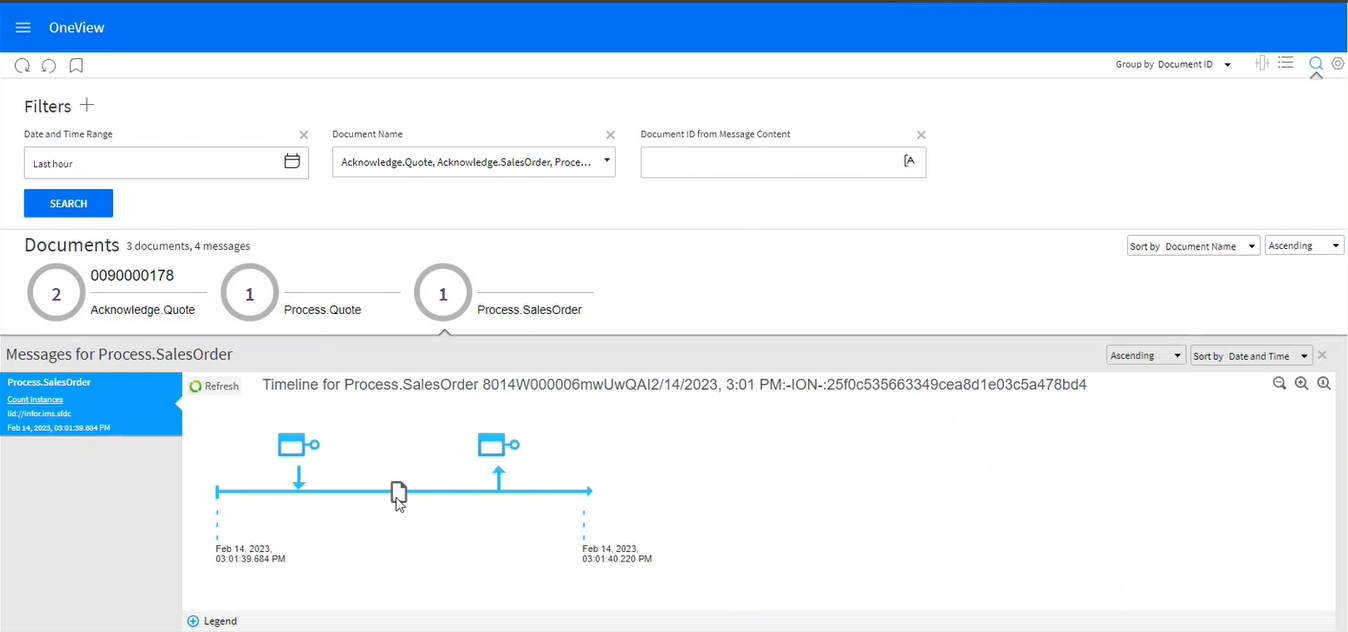Expand the Legend at the bottom
The width and height of the screenshot is (1348, 632).
[212, 620]
